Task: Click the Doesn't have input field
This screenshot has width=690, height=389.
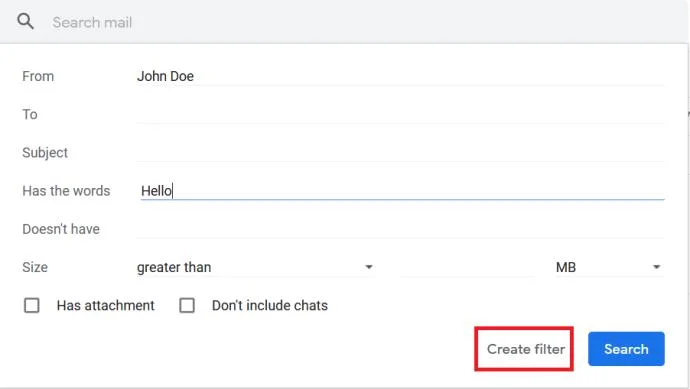Action: point(400,229)
